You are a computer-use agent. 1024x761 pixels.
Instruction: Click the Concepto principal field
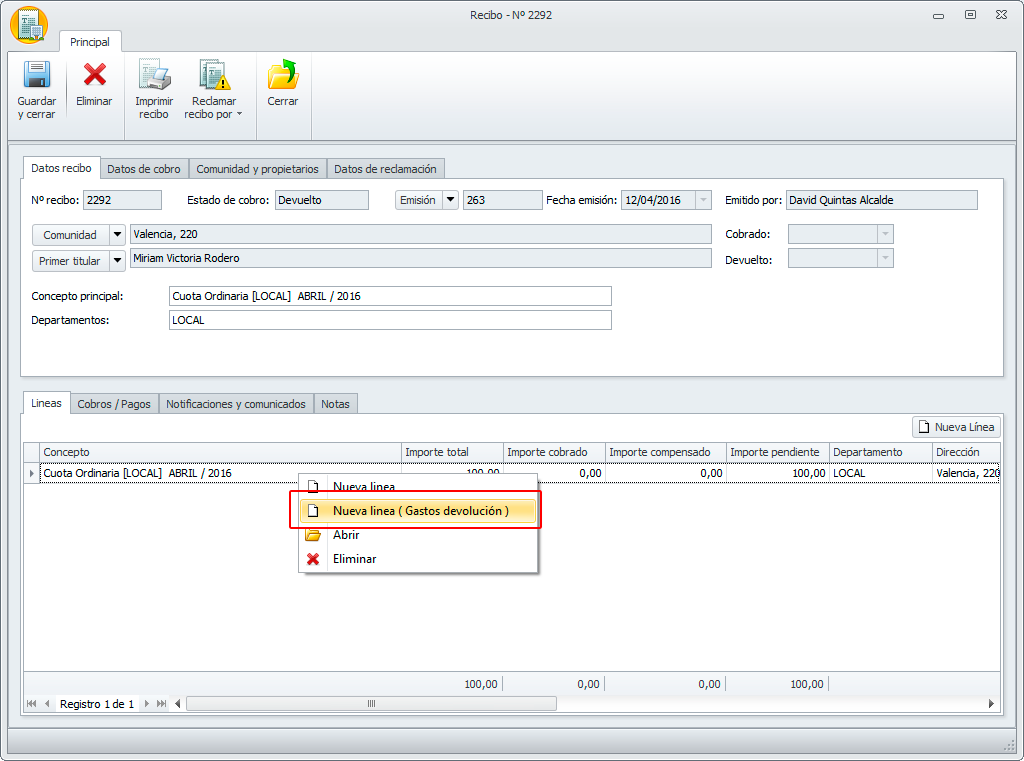[x=390, y=296]
